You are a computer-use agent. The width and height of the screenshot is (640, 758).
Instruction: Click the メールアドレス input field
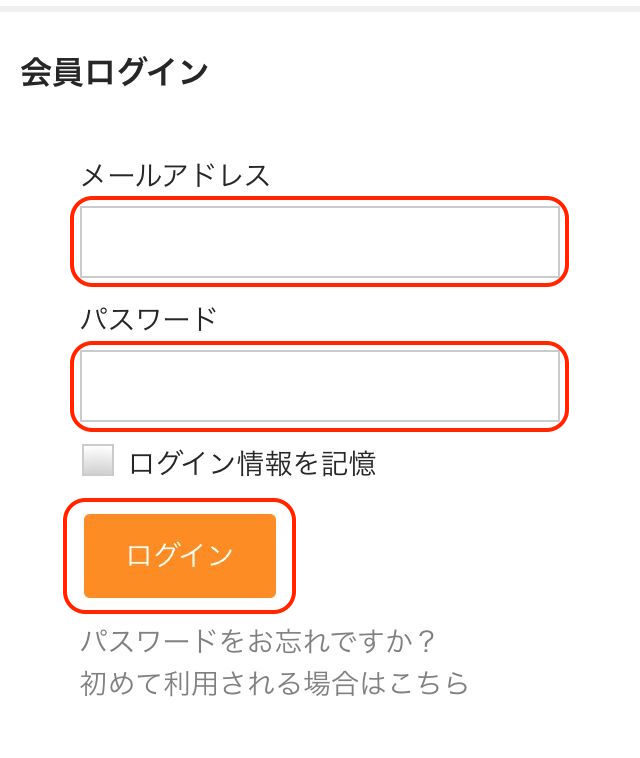[319, 241]
